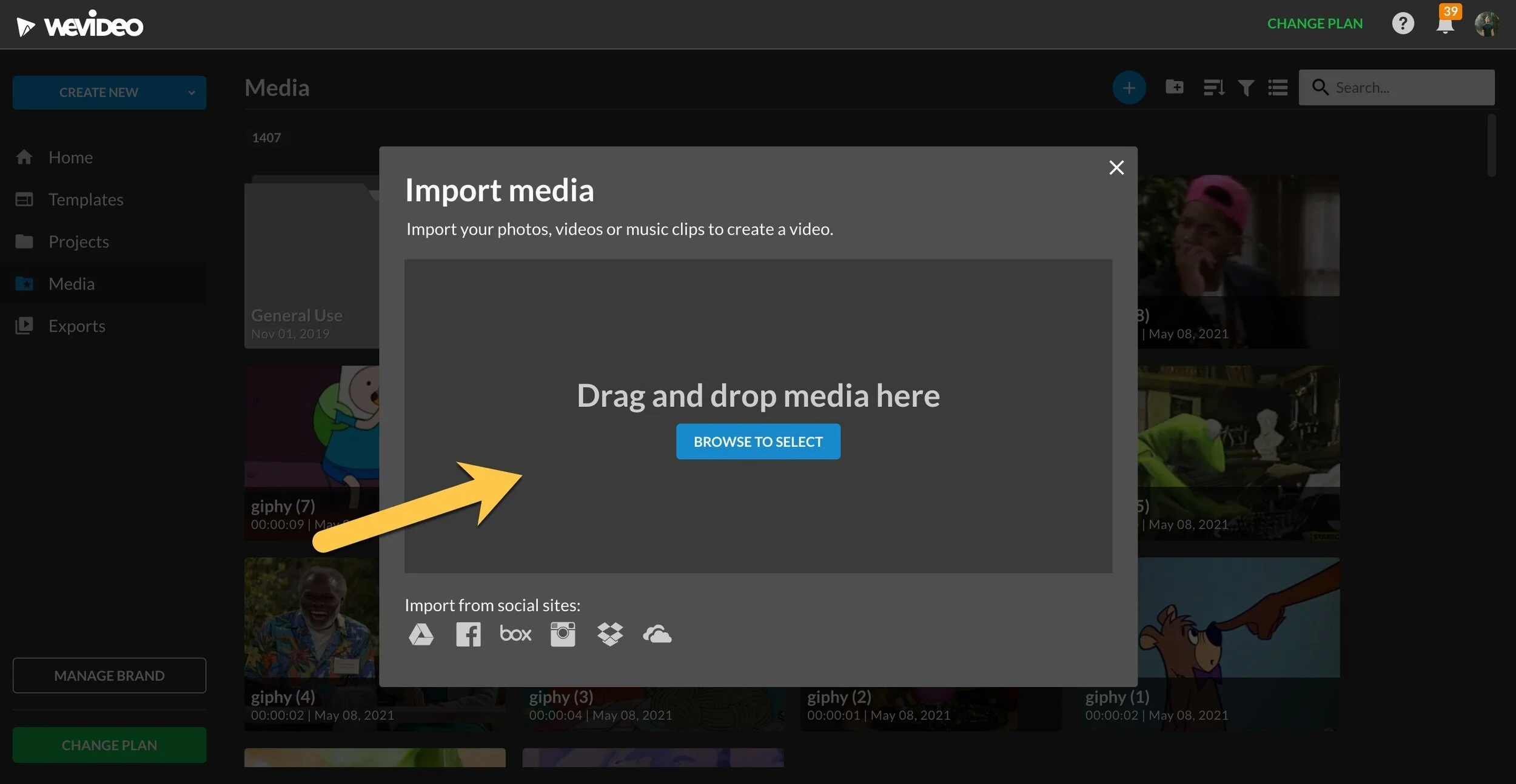Open the filter media funnel
The height and width of the screenshot is (784, 1516).
pos(1246,88)
